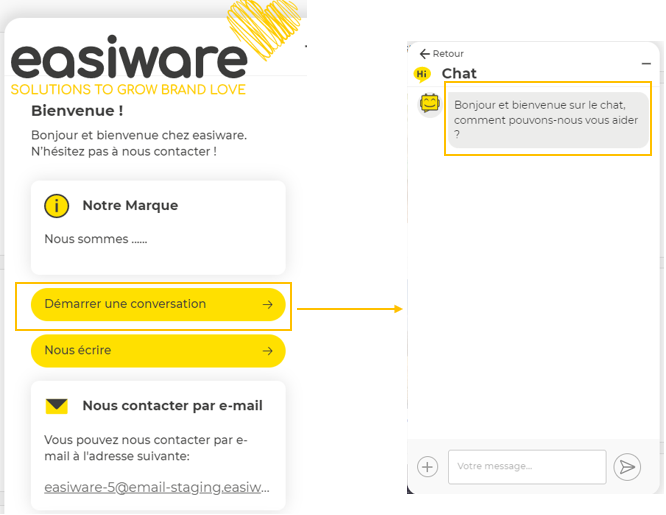Click the yellow envelope icon
Viewport: 666px width, 515px height.
pyautogui.click(x=57, y=406)
